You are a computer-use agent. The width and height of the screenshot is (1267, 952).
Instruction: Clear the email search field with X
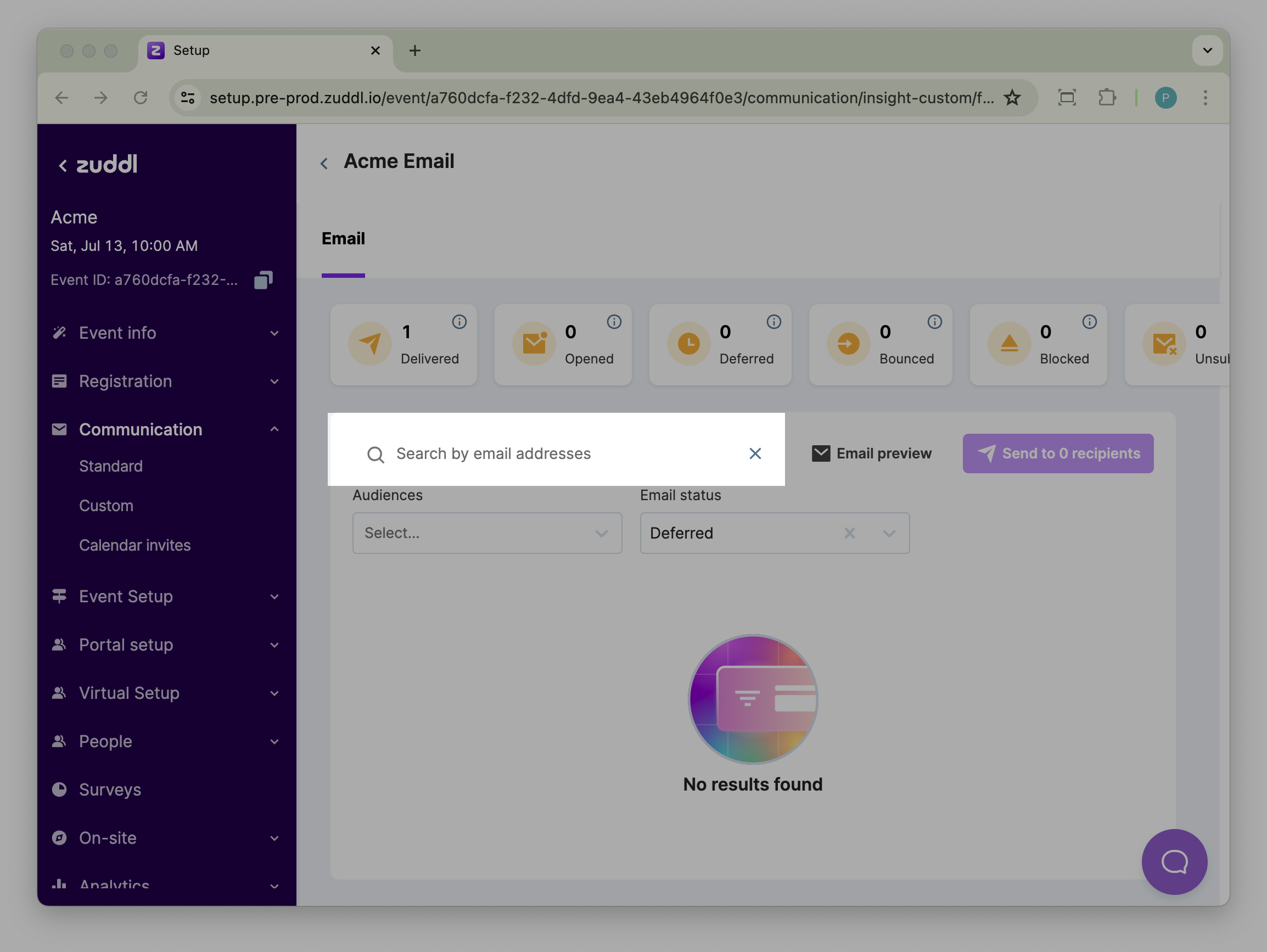tap(755, 453)
